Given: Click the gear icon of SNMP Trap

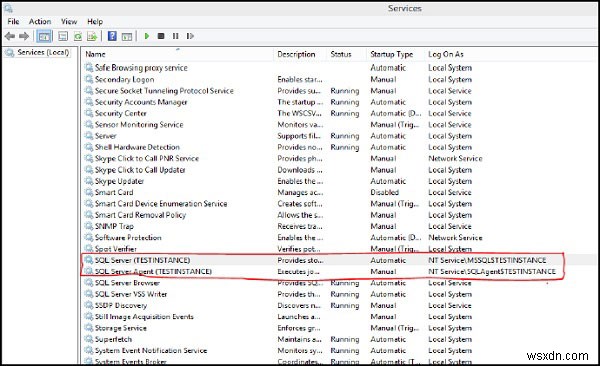Looking at the screenshot, I should click(x=89, y=226).
